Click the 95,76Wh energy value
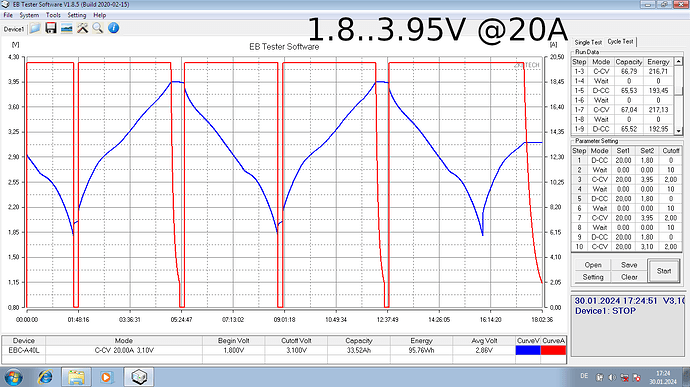This screenshot has width=690, height=387. coord(421,350)
